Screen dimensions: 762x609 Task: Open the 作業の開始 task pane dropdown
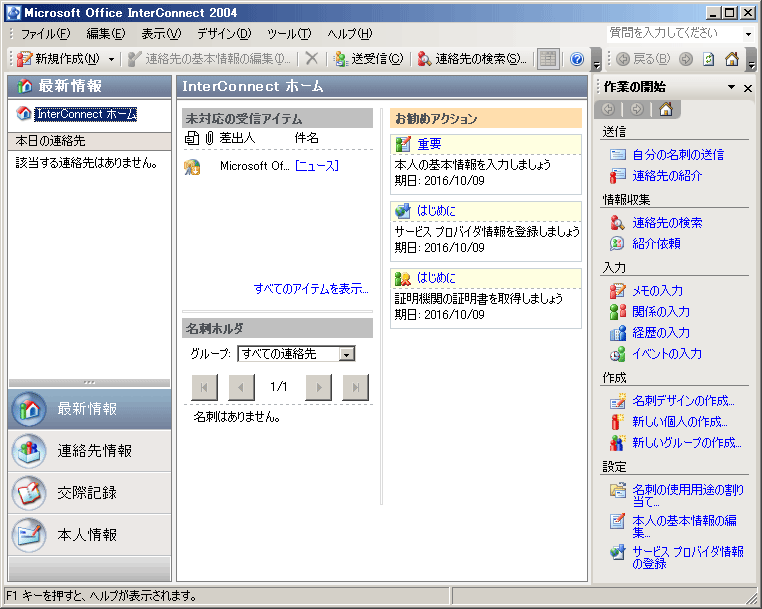pyautogui.click(x=731, y=87)
